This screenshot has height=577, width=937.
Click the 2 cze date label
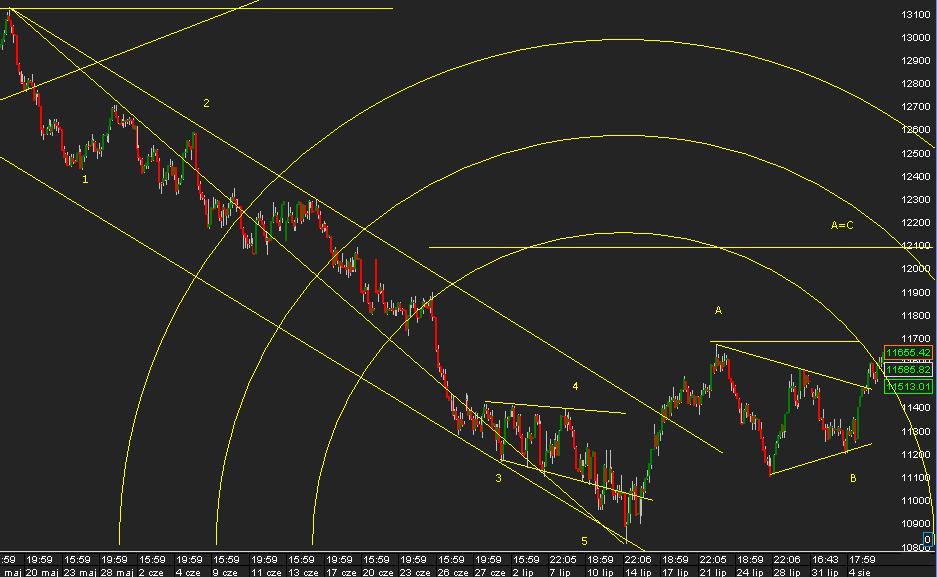tap(152, 572)
